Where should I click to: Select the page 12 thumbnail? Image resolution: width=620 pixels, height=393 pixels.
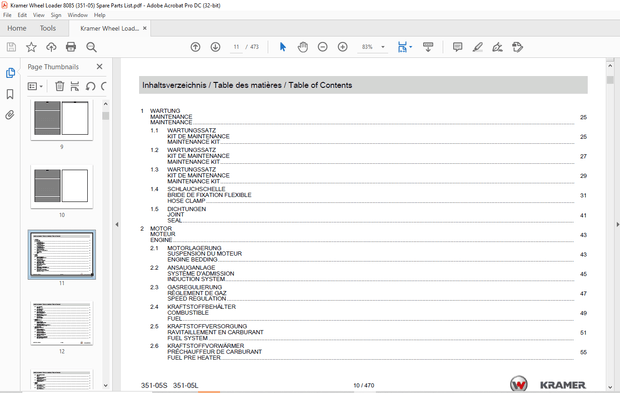[x=62, y=323]
